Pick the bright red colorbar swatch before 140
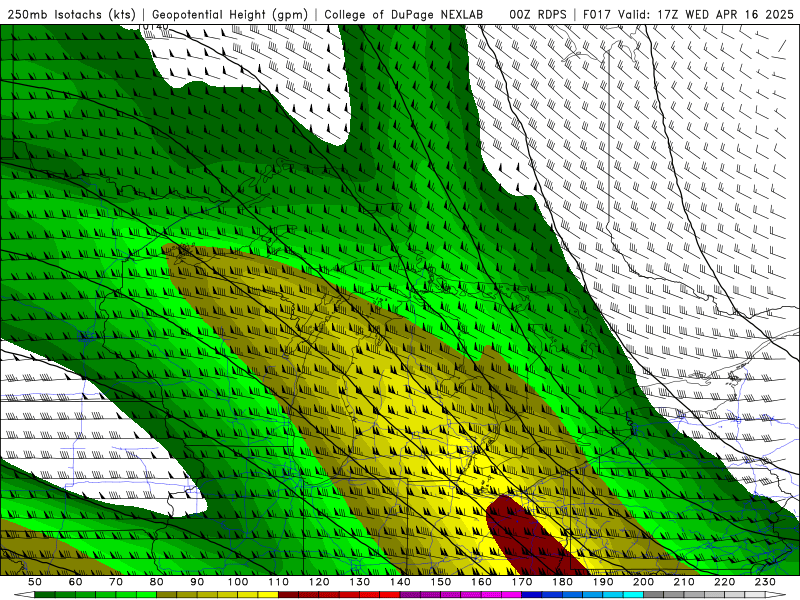Viewport: 800px width, 600px height. tap(390, 595)
